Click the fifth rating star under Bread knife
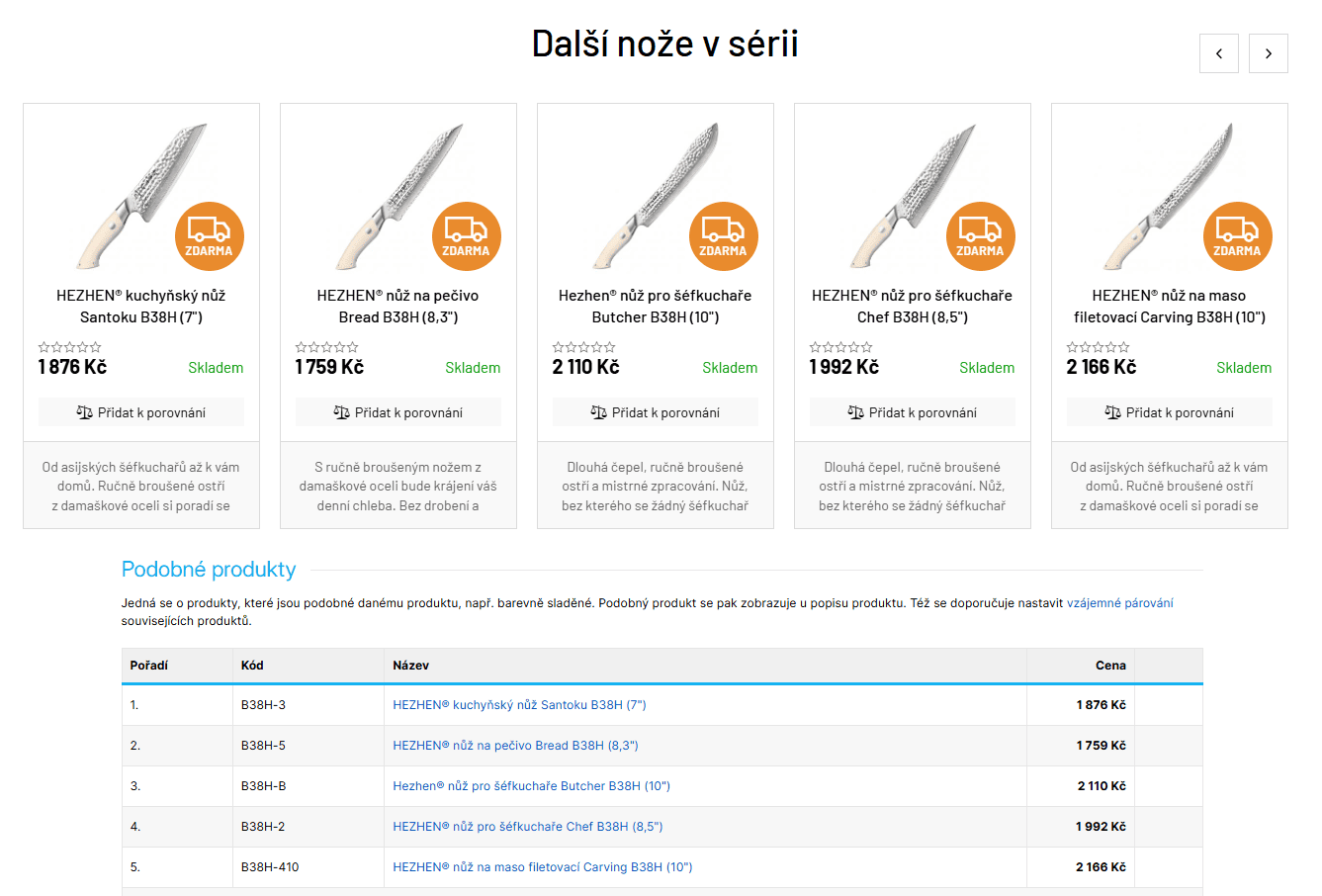Image resolution: width=1322 pixels, height=896 pixels. pos(353,346)
